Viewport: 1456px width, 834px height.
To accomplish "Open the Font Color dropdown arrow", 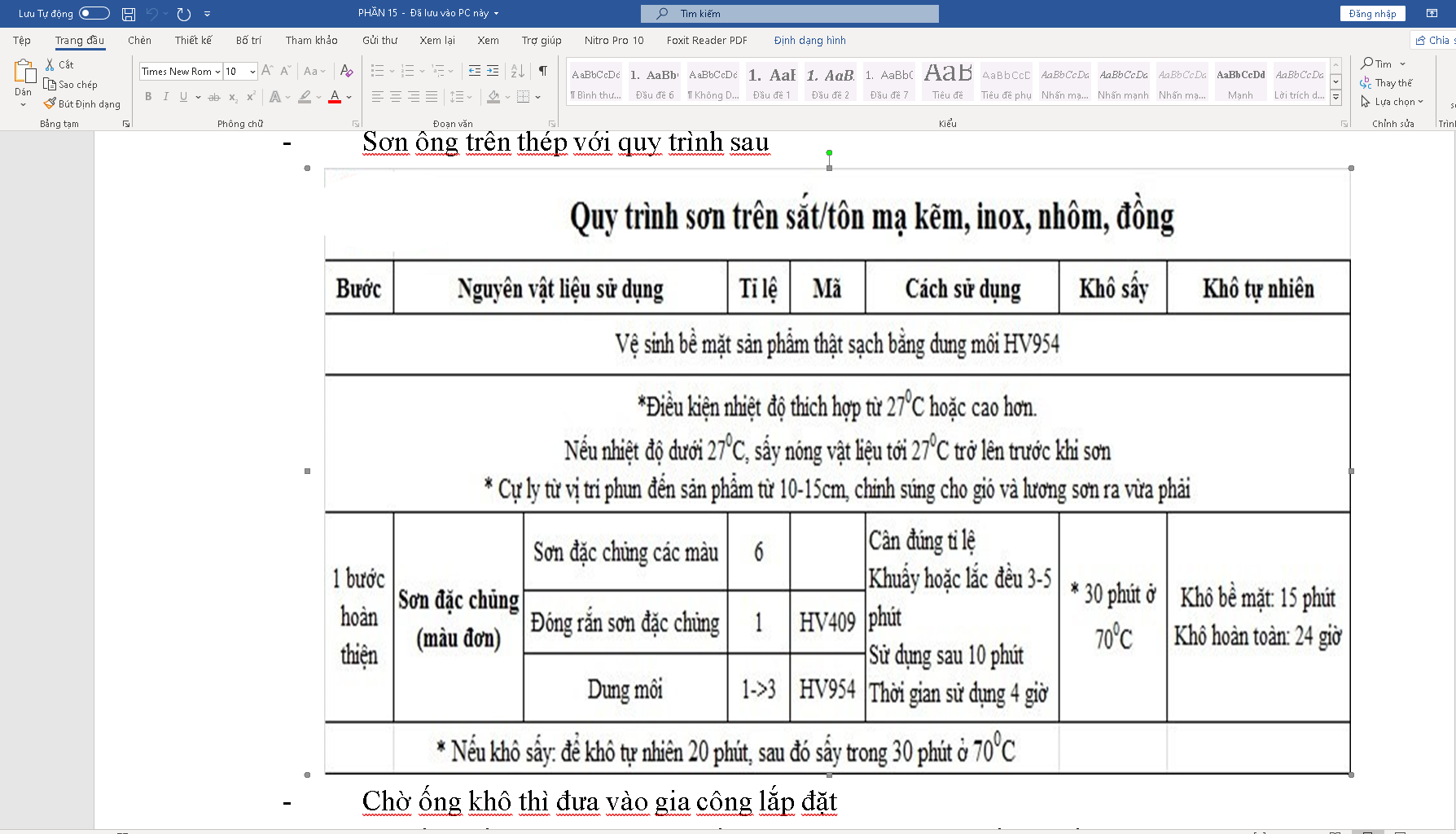I will 349,97.
